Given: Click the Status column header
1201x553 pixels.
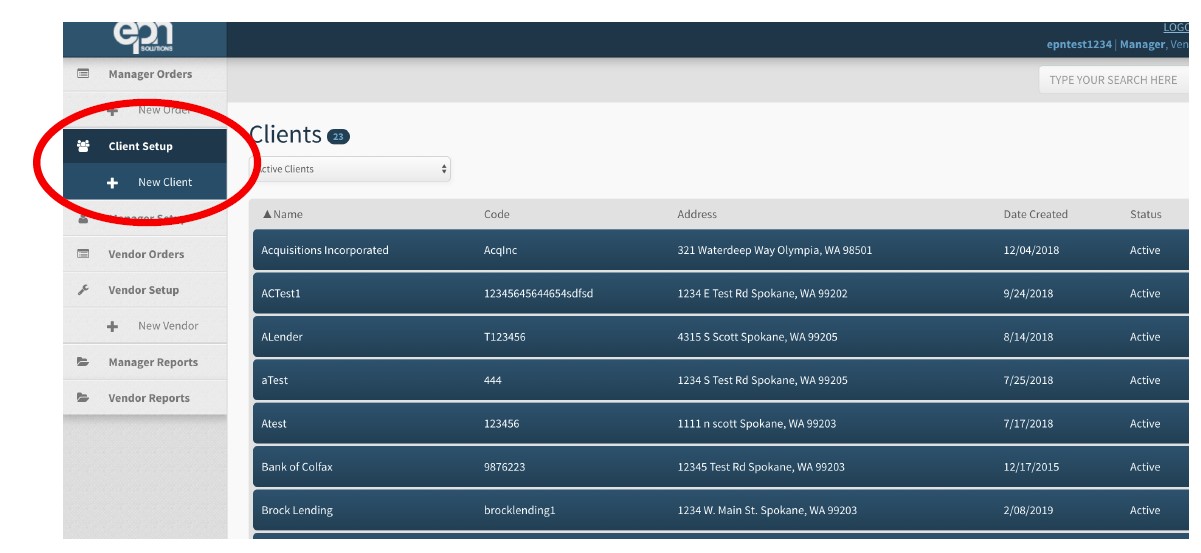Looking at the screenshot, I should (1146, 214).
